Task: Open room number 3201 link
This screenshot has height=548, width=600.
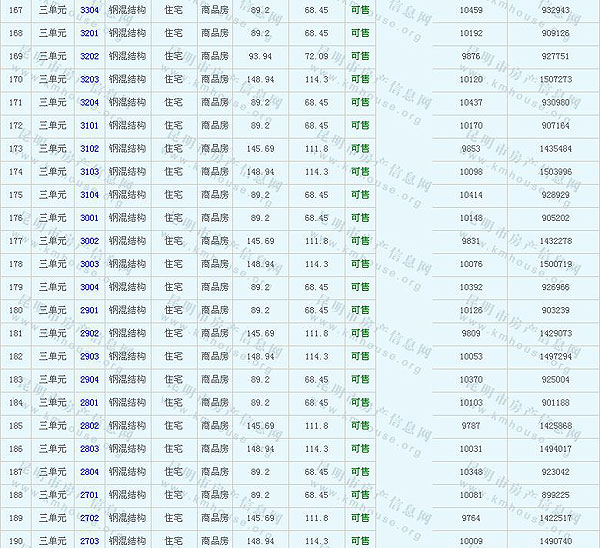Action: 89,32
